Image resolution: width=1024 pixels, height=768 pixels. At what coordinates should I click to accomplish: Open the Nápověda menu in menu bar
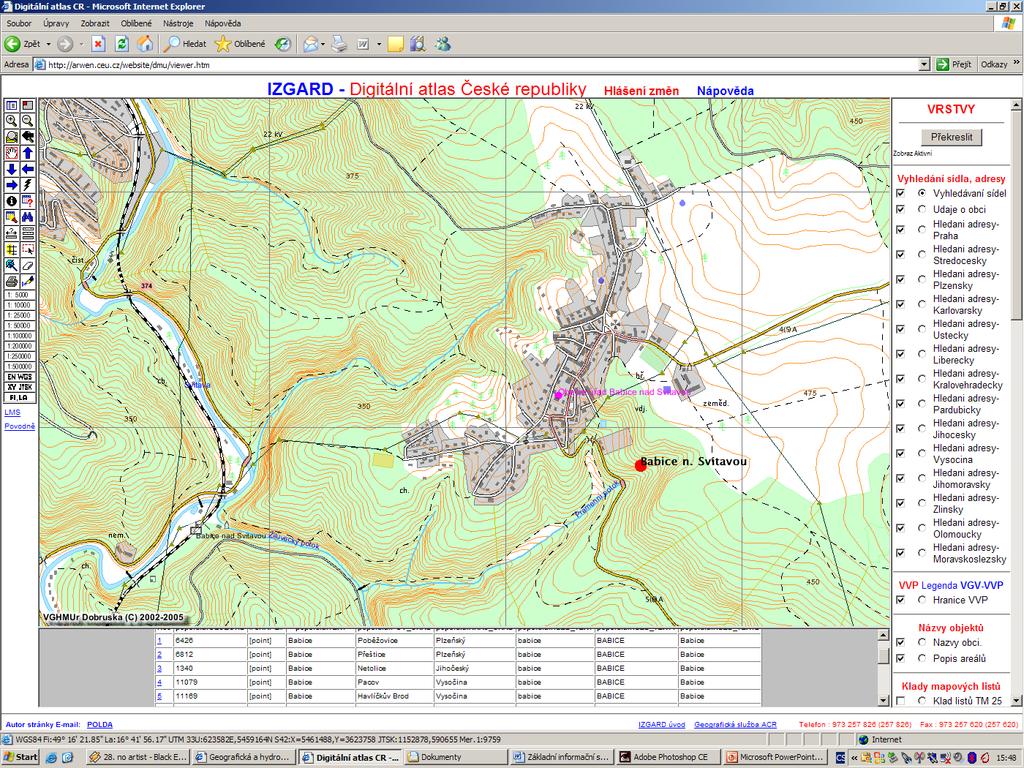223,24
